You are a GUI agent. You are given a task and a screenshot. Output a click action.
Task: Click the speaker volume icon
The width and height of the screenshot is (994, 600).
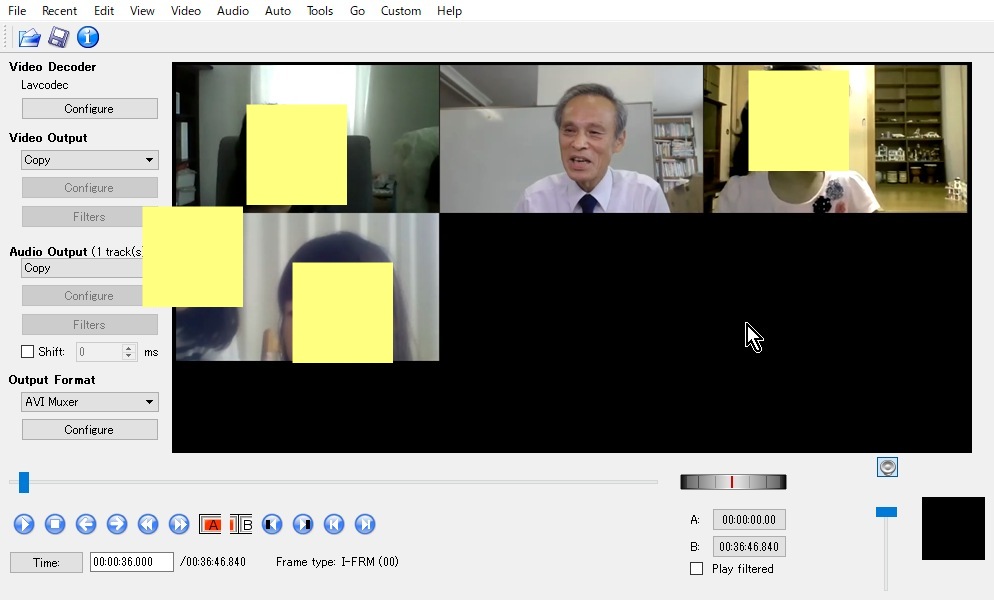(x=887, y=467)
